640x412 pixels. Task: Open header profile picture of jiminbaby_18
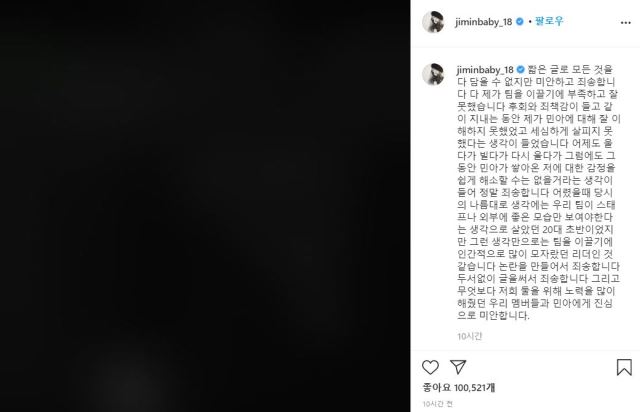(433, 22)
